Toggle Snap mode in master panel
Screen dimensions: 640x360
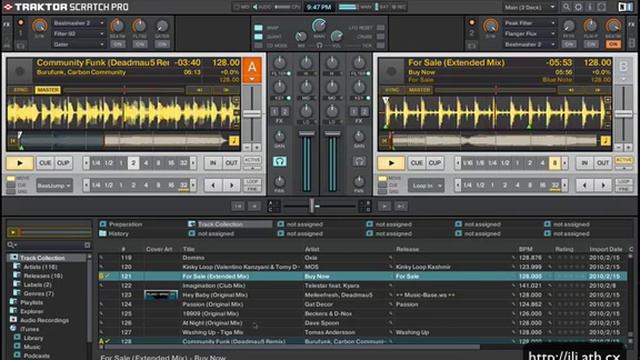(258, 28)
